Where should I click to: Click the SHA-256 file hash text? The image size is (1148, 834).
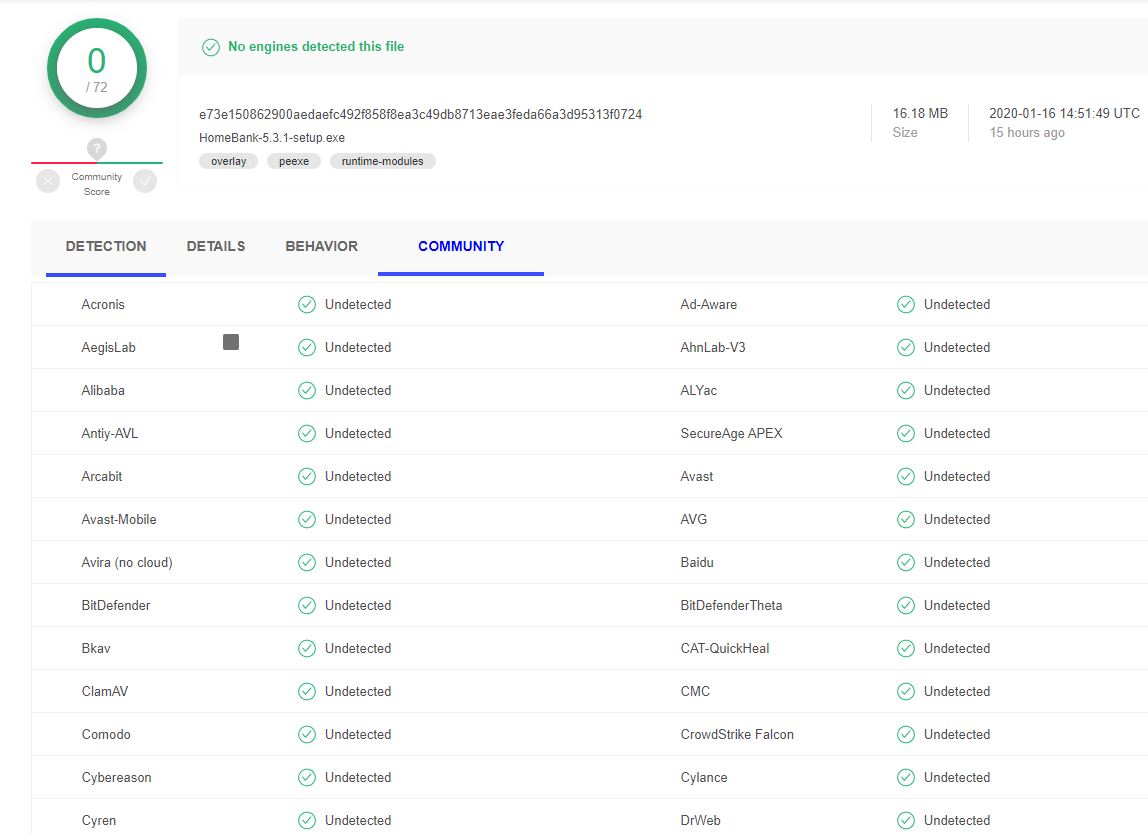click(420, 114)
